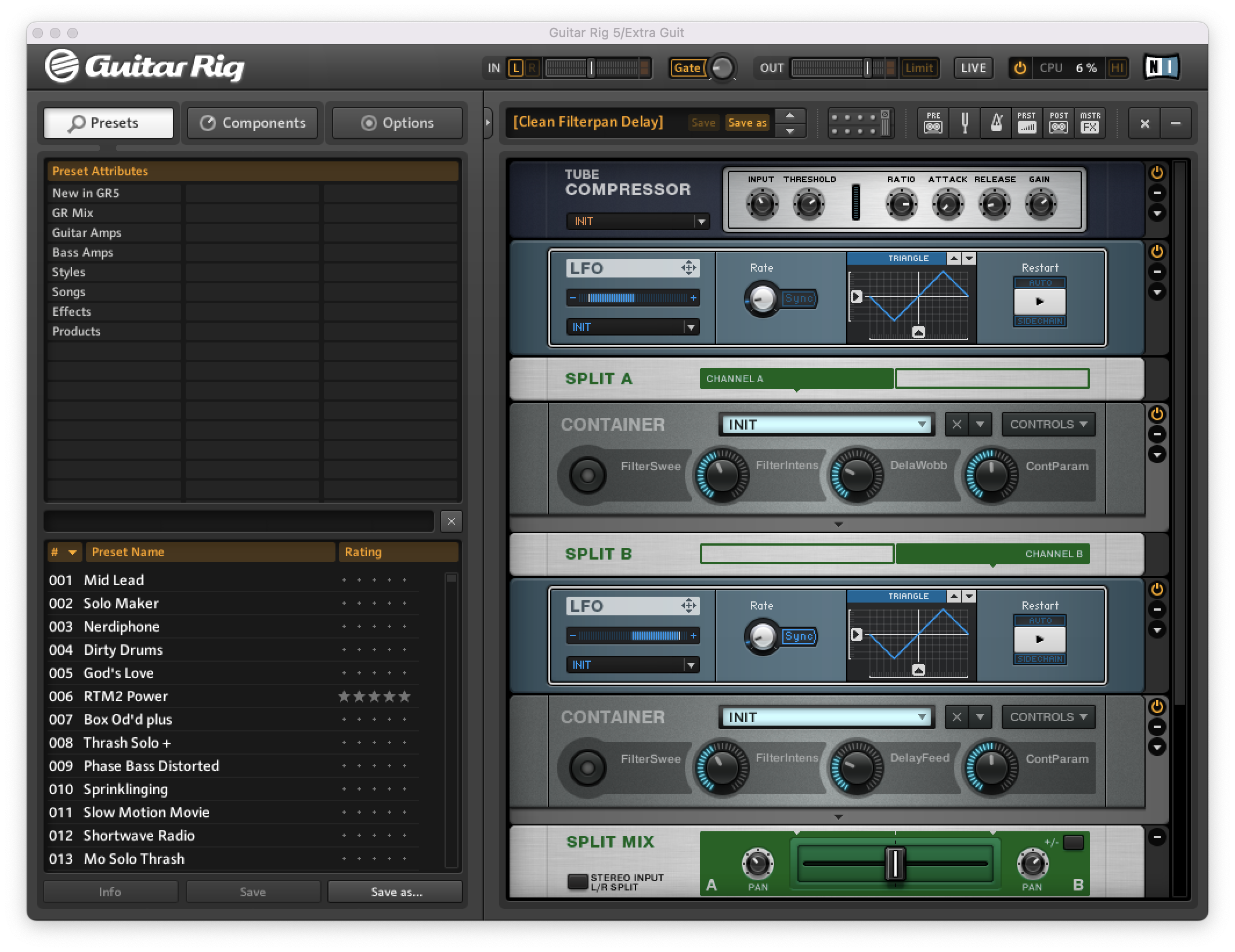This screenshot has width=1235, height=952.
Task: Expand the Split A container contents
Action: [838, 524]
